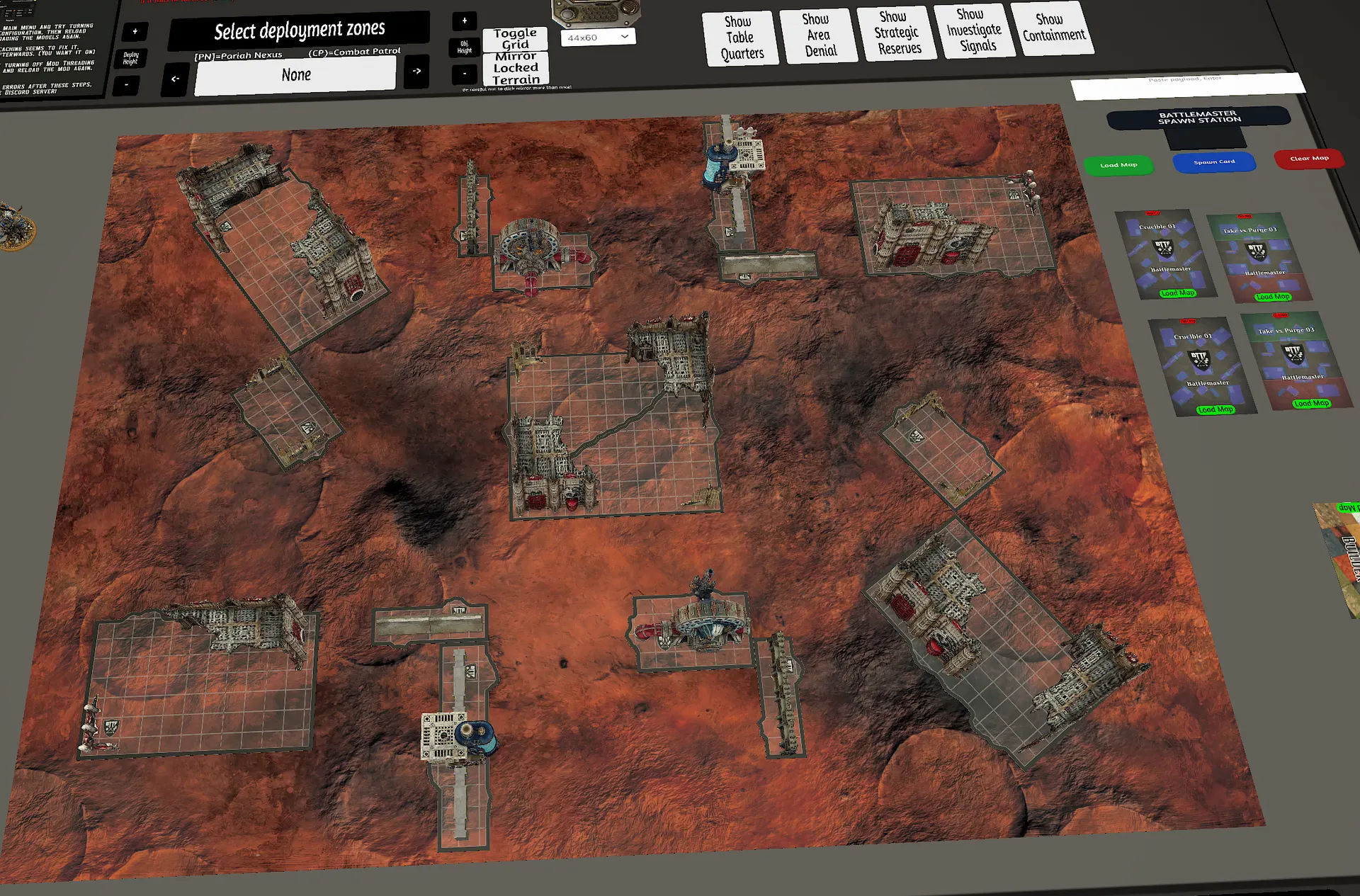Select the upper Take vs Purge 03 card
1360x896 pixels.
(x=1259, y=257)
